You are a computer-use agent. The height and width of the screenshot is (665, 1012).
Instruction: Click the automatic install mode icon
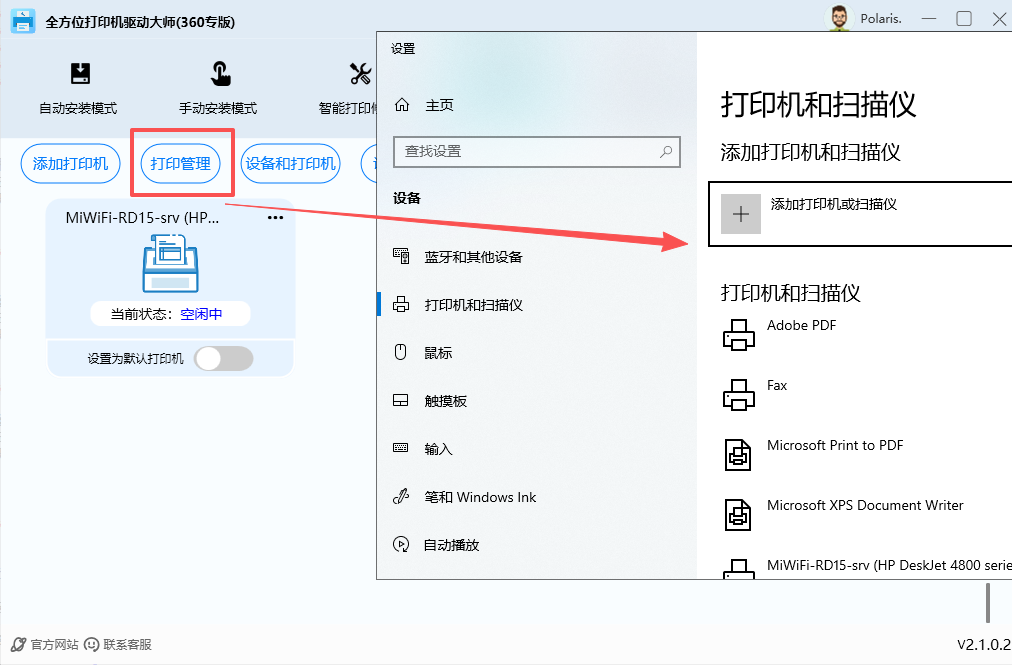point(79,74)
